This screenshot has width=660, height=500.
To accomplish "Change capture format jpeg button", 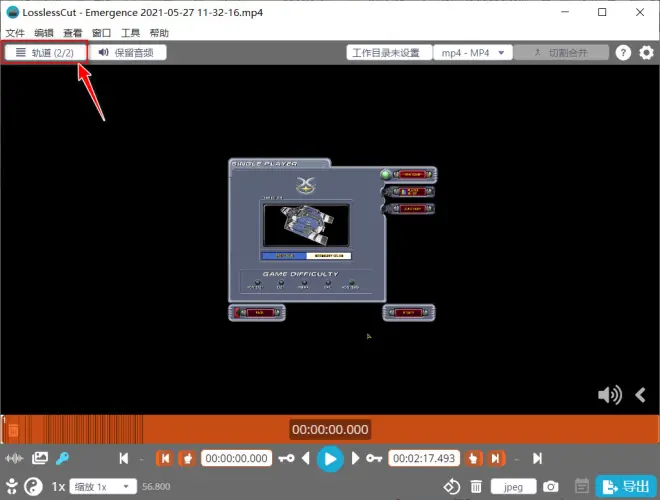I will tap(514, 487).
